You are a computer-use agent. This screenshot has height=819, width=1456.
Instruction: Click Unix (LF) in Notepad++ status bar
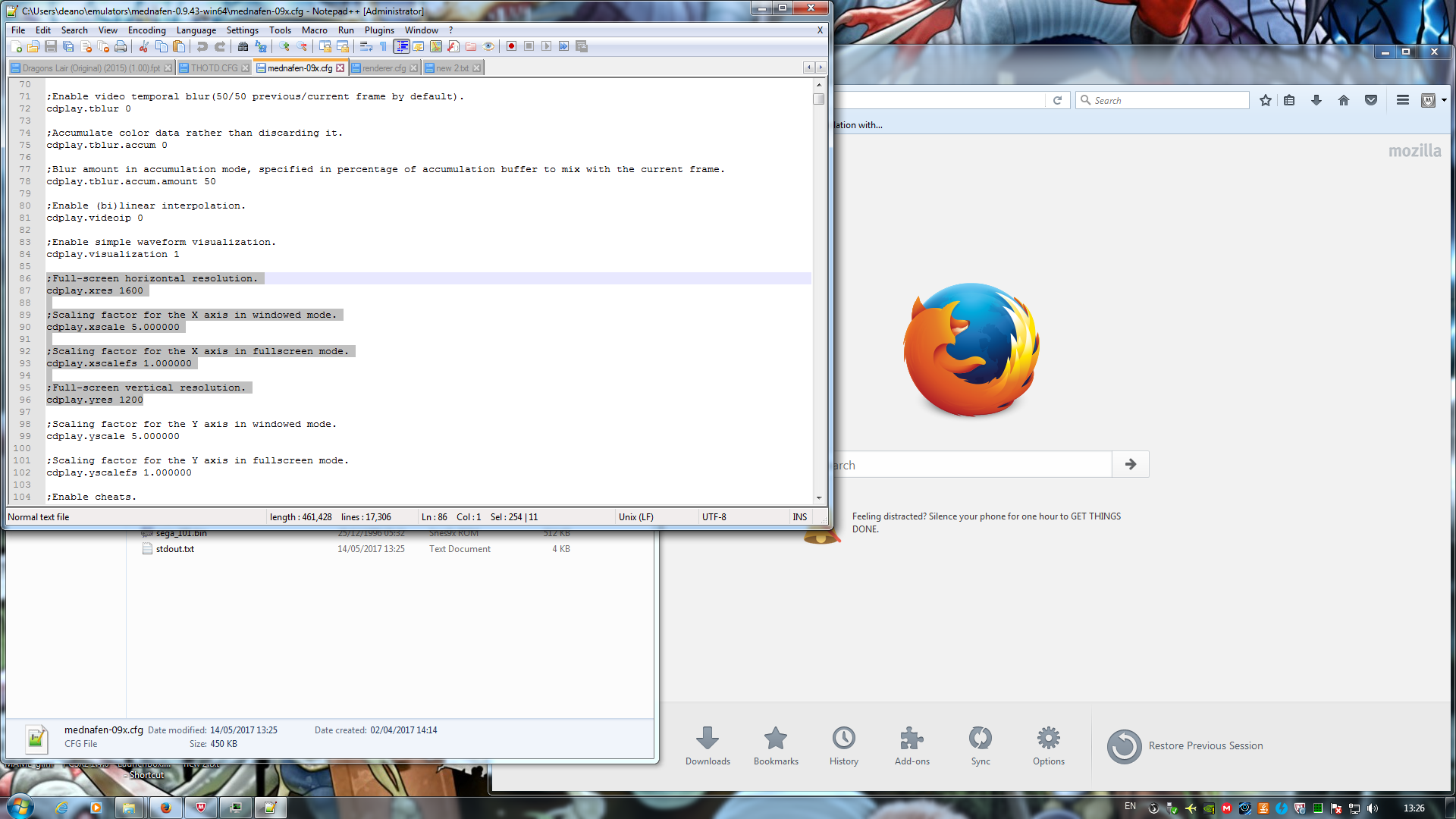(x=635, y=517)
